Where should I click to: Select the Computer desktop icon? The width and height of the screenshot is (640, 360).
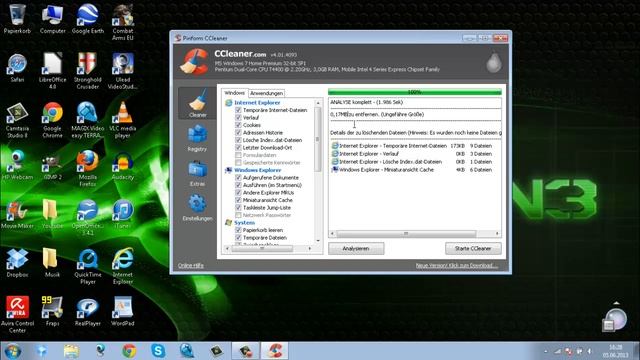click(x=52, y=19)
